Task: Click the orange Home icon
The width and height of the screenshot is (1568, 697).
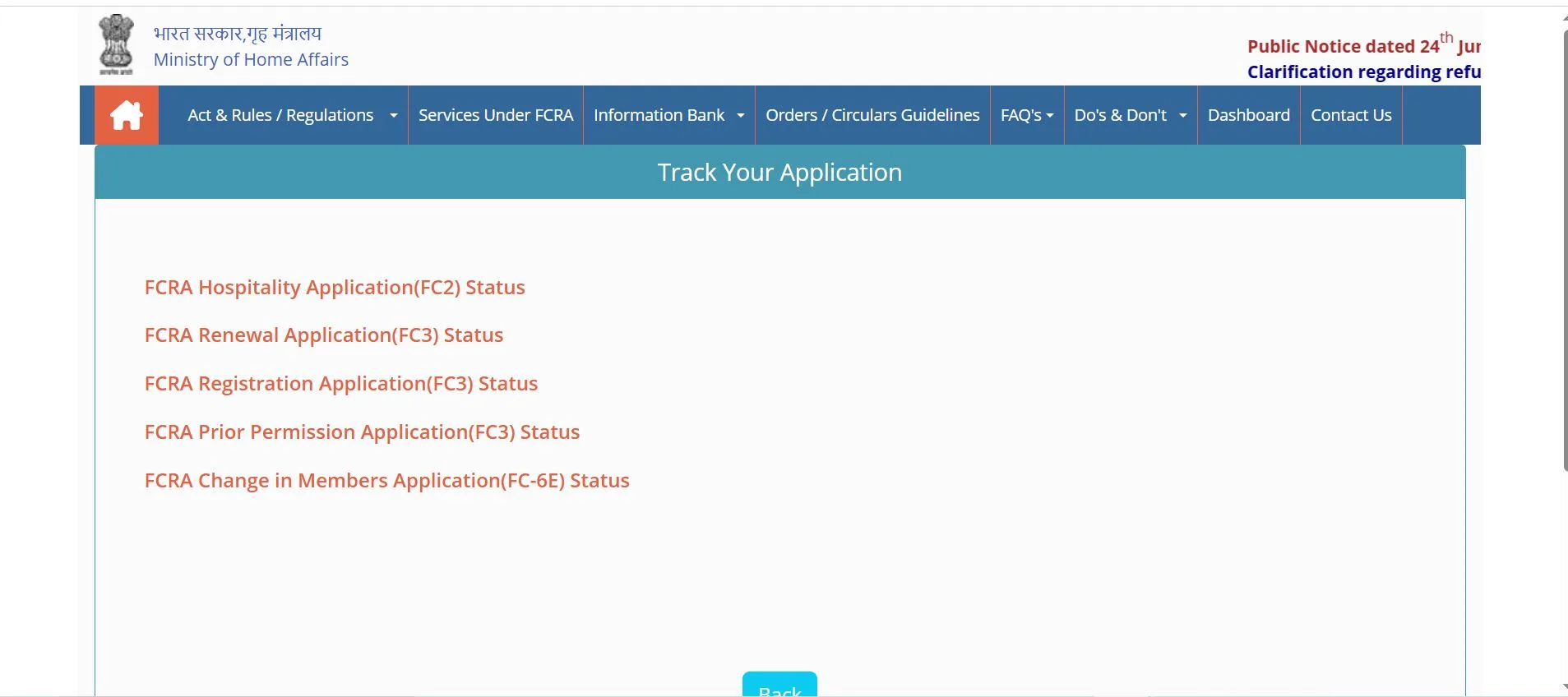Action: pos(127,115)
